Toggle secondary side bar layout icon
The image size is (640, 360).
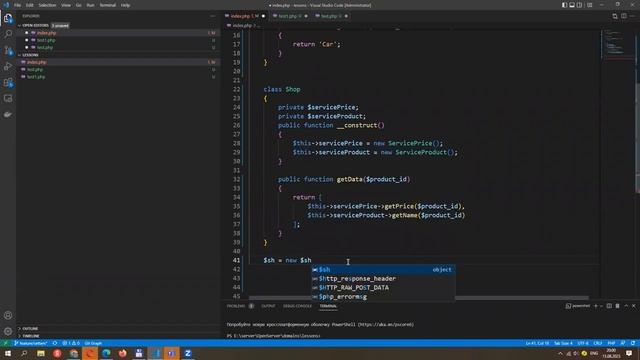pos(580,5)
